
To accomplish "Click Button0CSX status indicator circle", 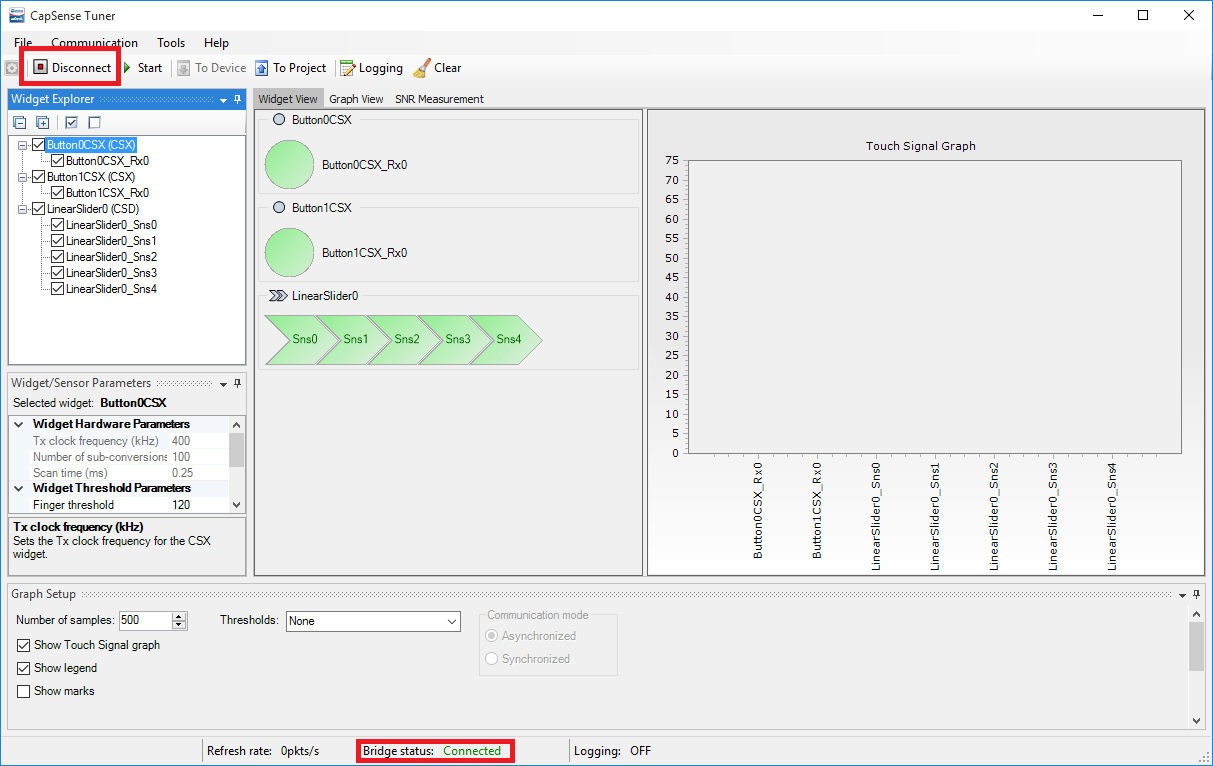I will 279,120.
